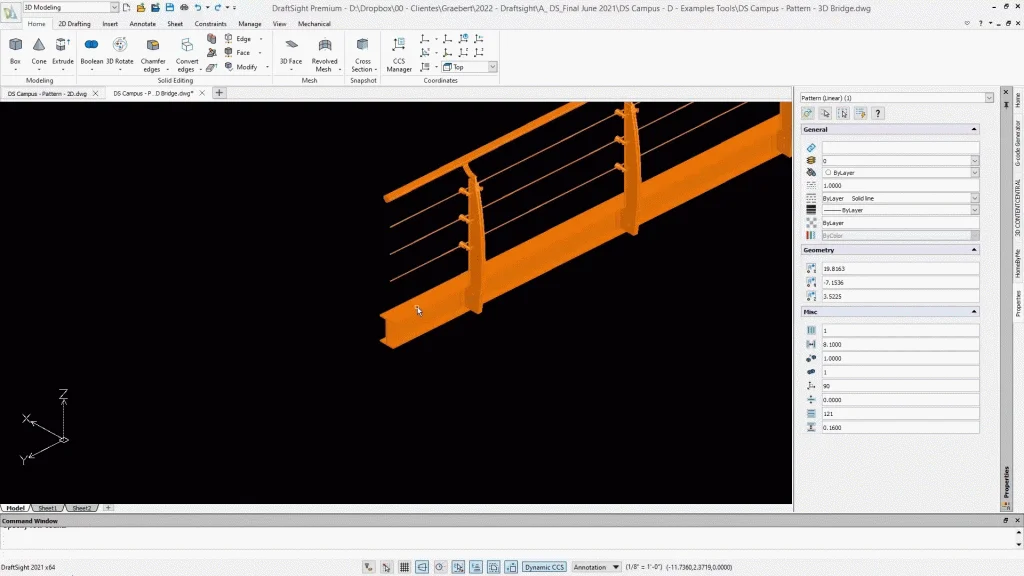Switch to the Sheet1 layout tab
Viewport: 1024px width, 576px height.
tap(47, 508)
